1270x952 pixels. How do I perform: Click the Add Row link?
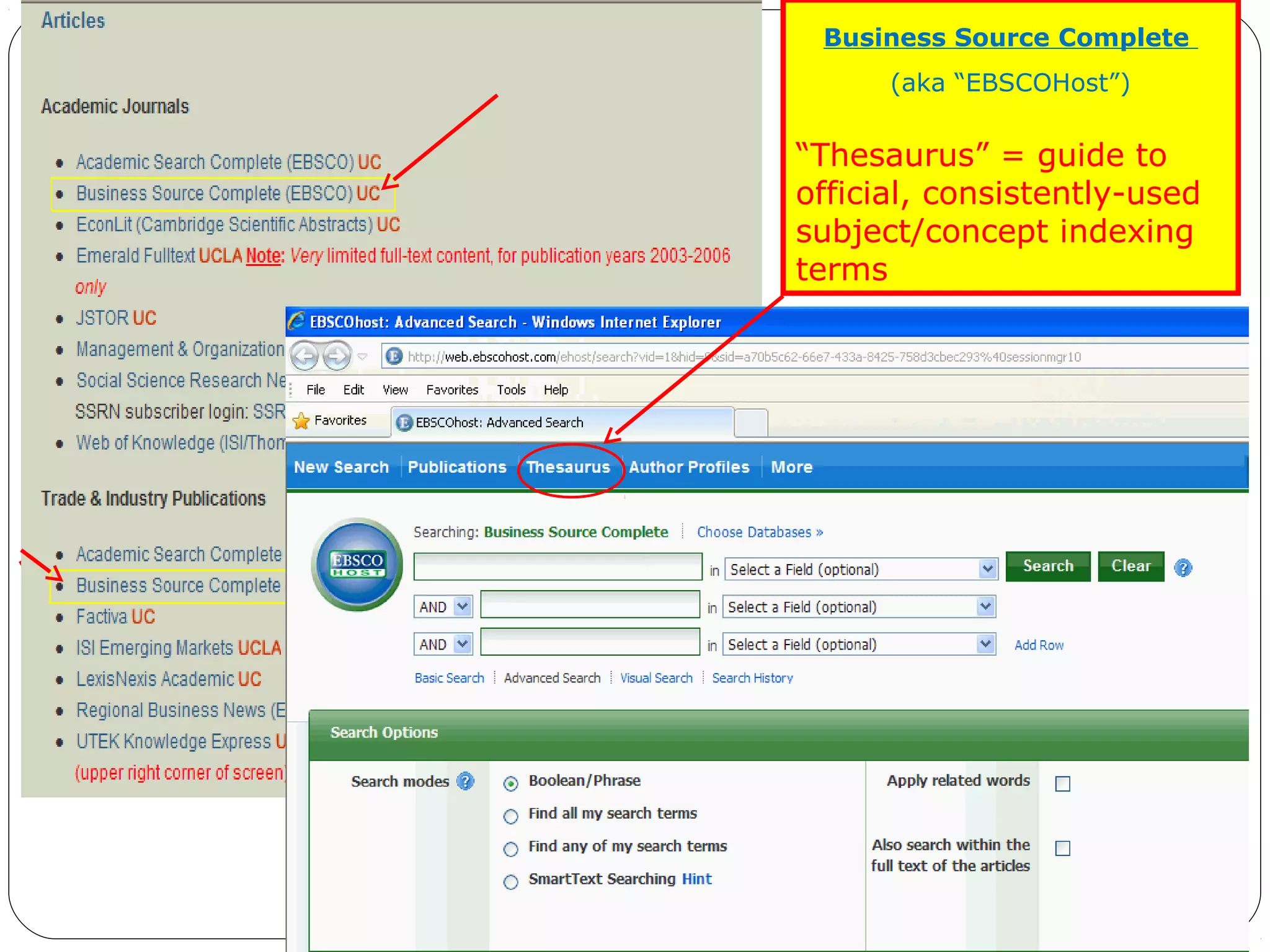(x=1039, y=645)
